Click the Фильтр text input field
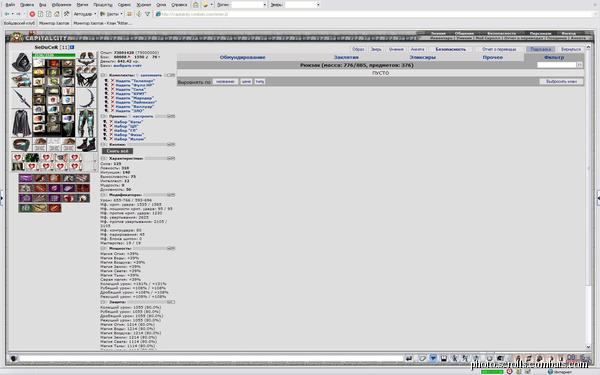600x375 pixels. (x=557, y=65)
